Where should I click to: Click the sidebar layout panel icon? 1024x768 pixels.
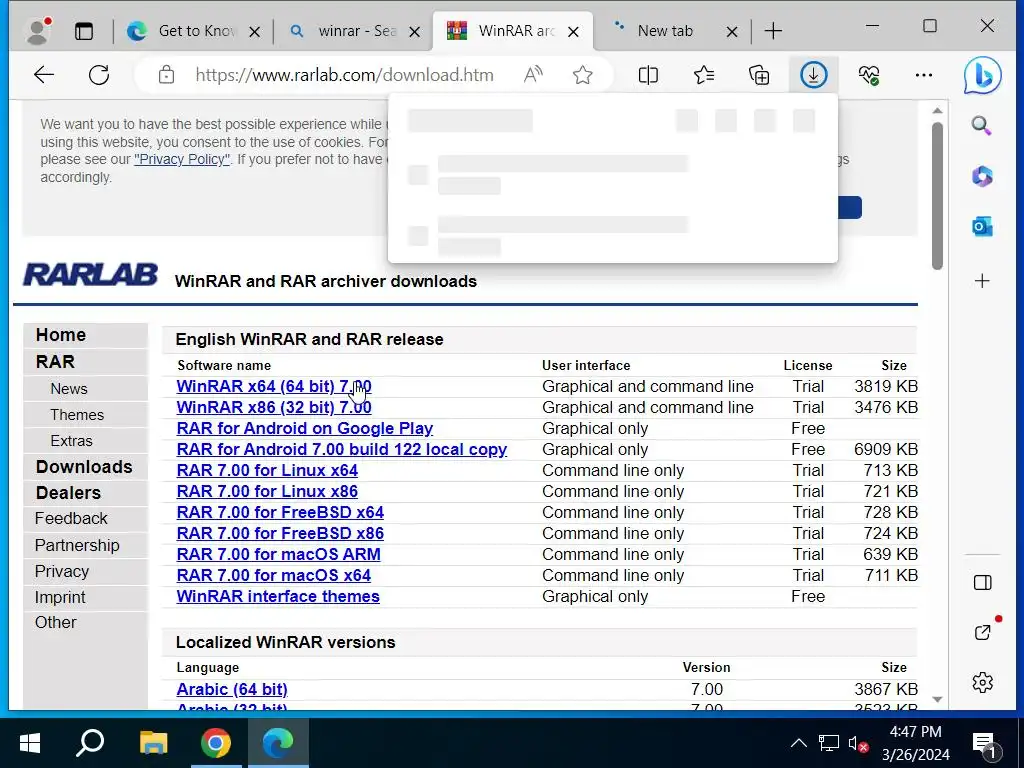pos(982,583)
